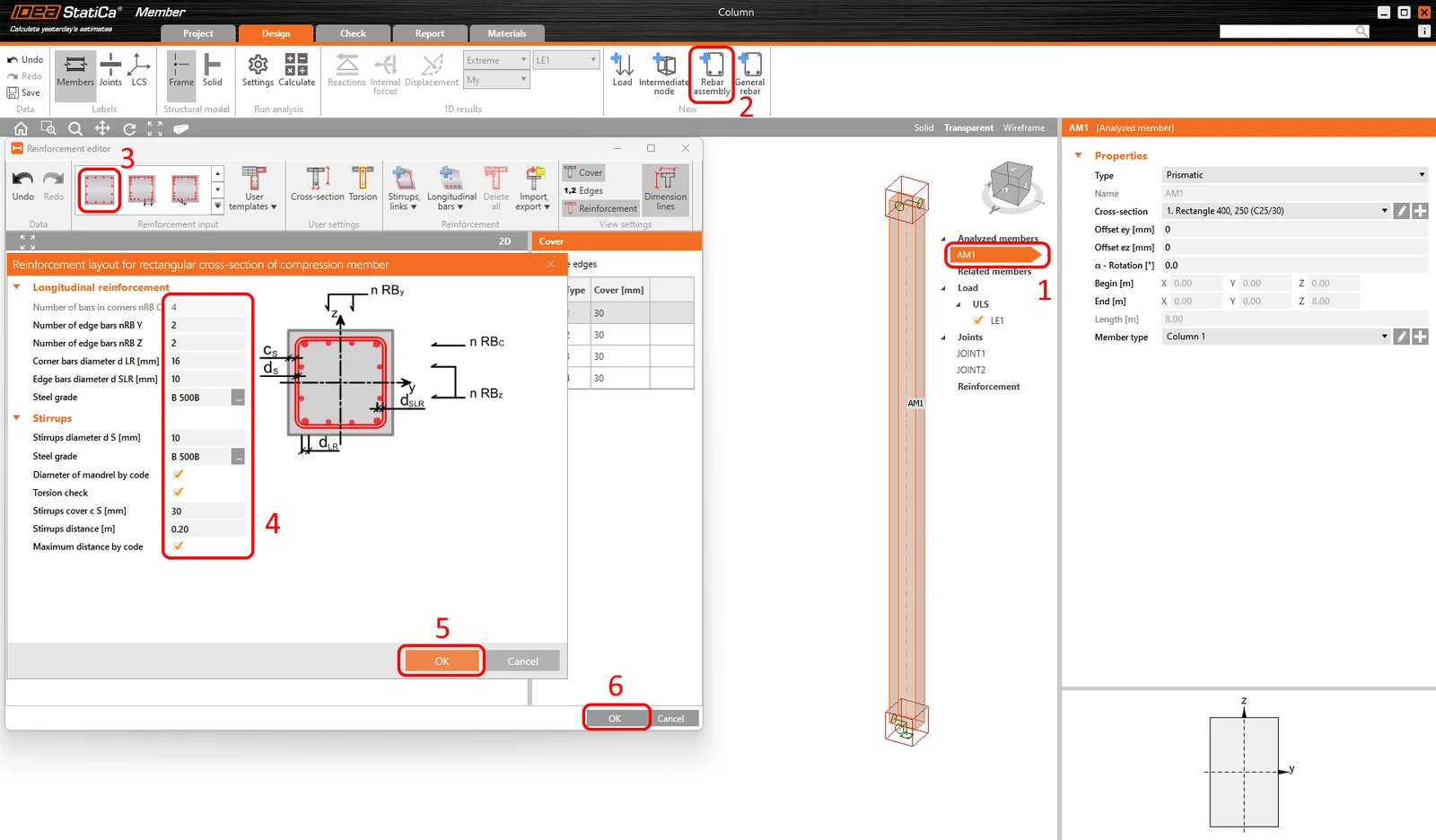The height and width of the screenshot is (840, 1436).
Task: Open the Cross-section dropdown in Properties
Action: 1276,211
